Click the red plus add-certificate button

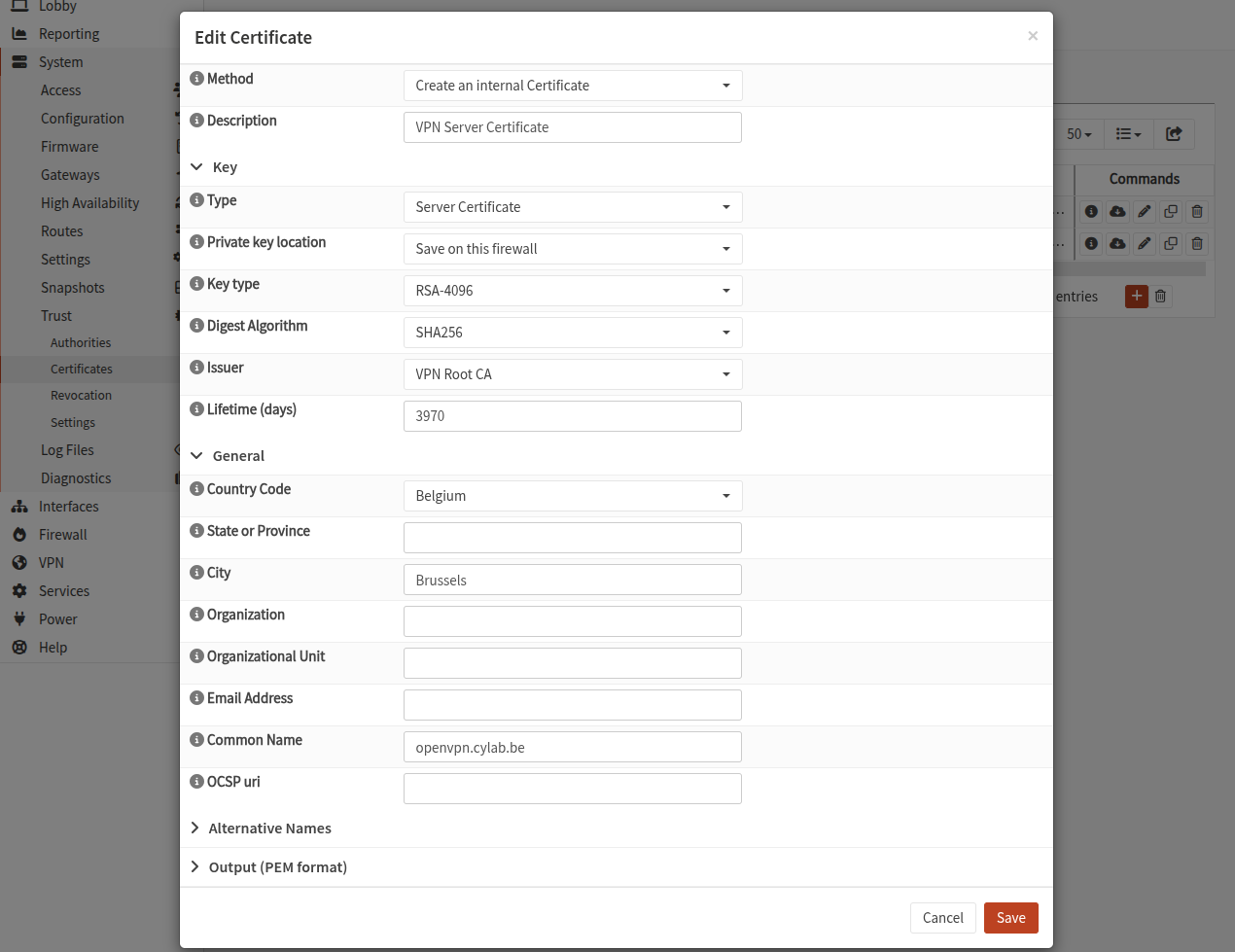(1136, 297)
